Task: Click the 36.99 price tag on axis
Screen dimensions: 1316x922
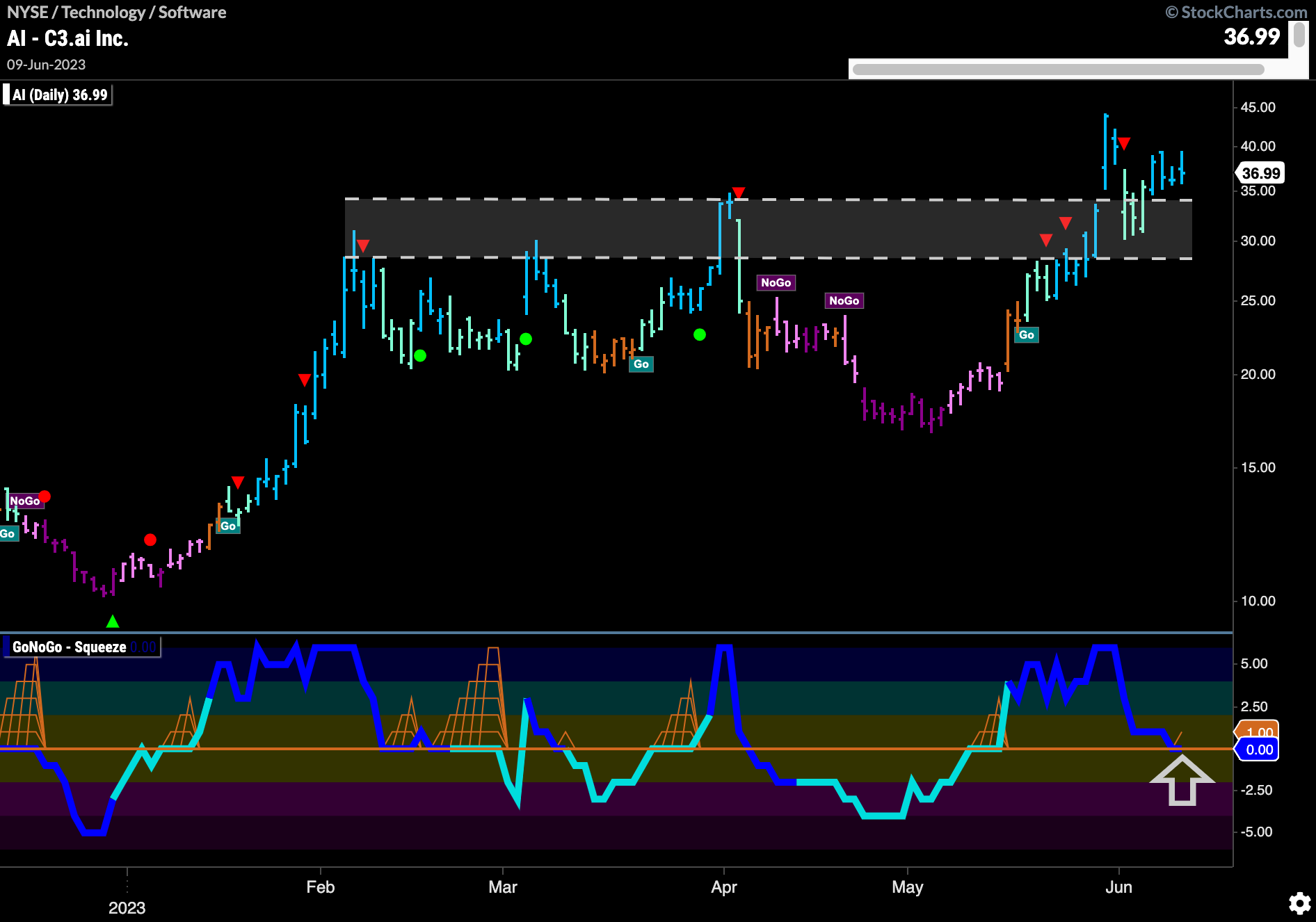Action: coord(1260,173)
